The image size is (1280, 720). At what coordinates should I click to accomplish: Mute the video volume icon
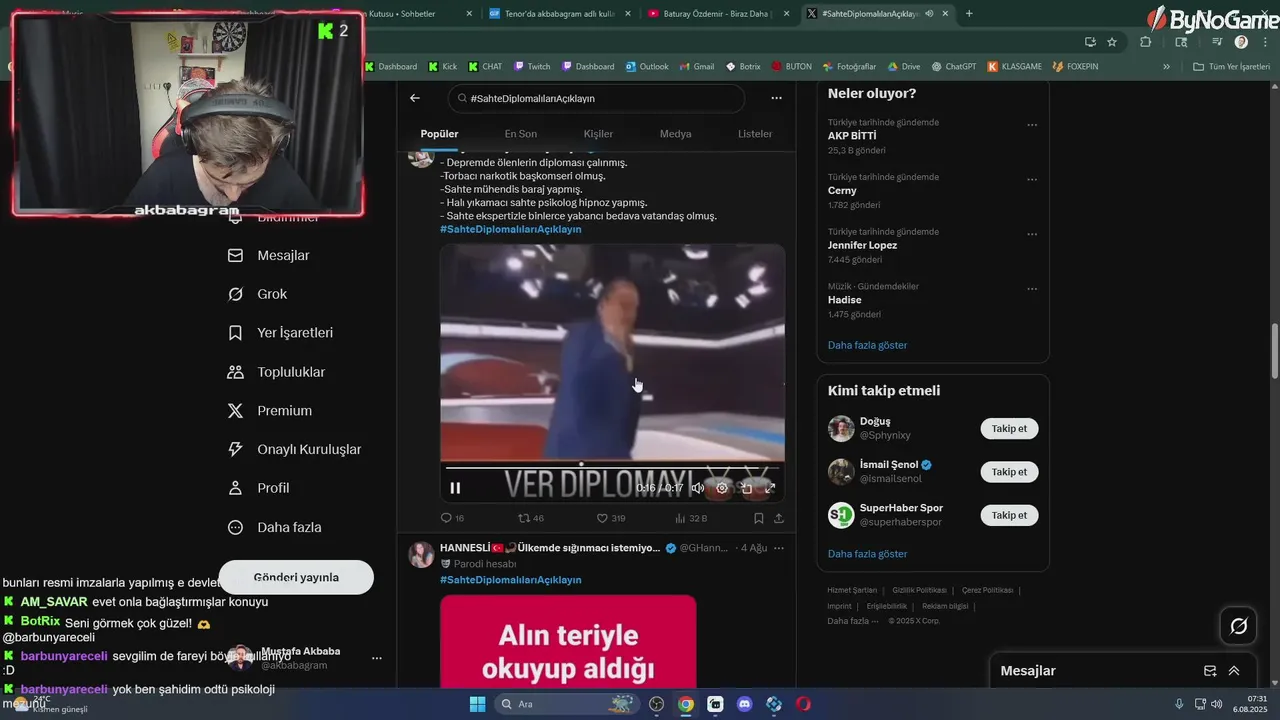coord(698,488)
